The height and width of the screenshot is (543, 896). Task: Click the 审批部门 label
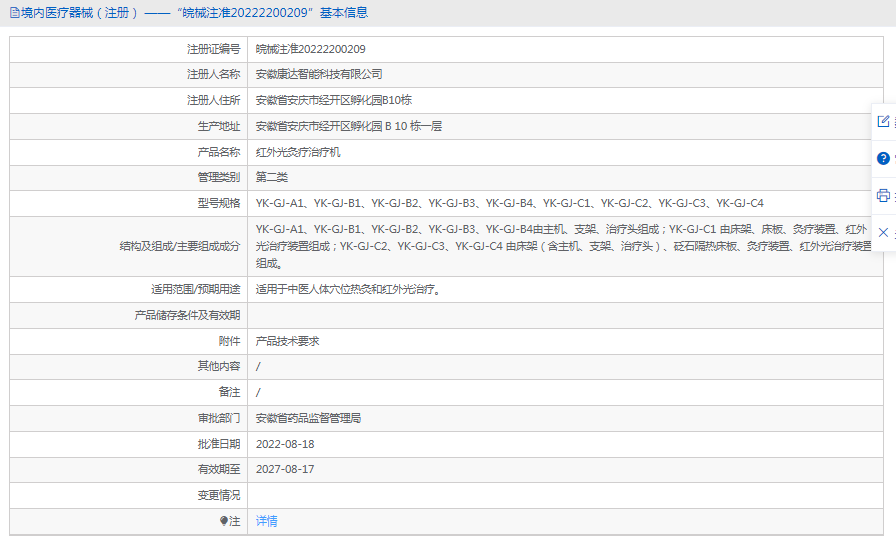pyautogui.click(x=219, y=418)
